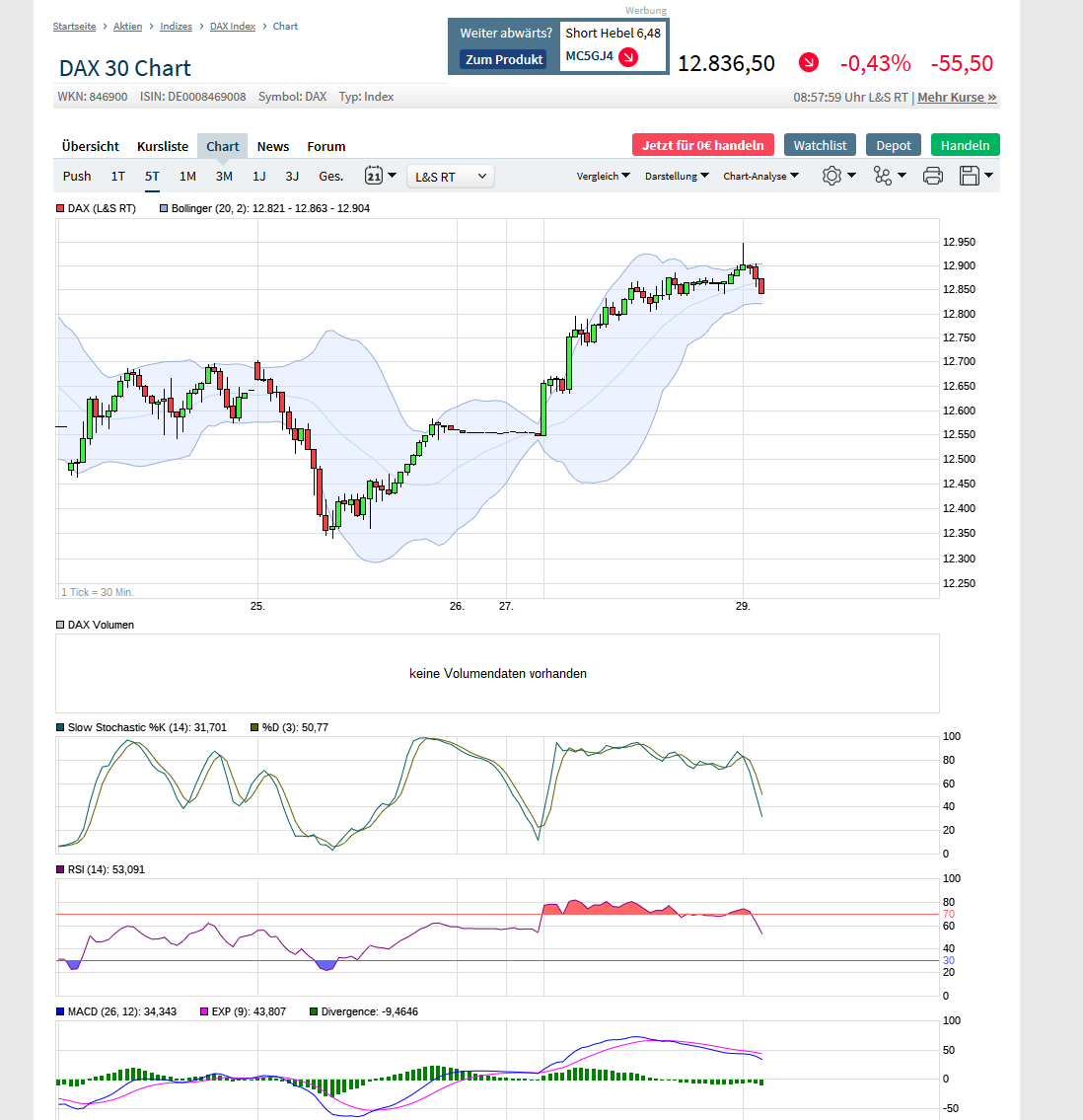This screenshot has height=1120, width=1083.
Task: Open the Mehr Kurse link
Action: point(955,97)
